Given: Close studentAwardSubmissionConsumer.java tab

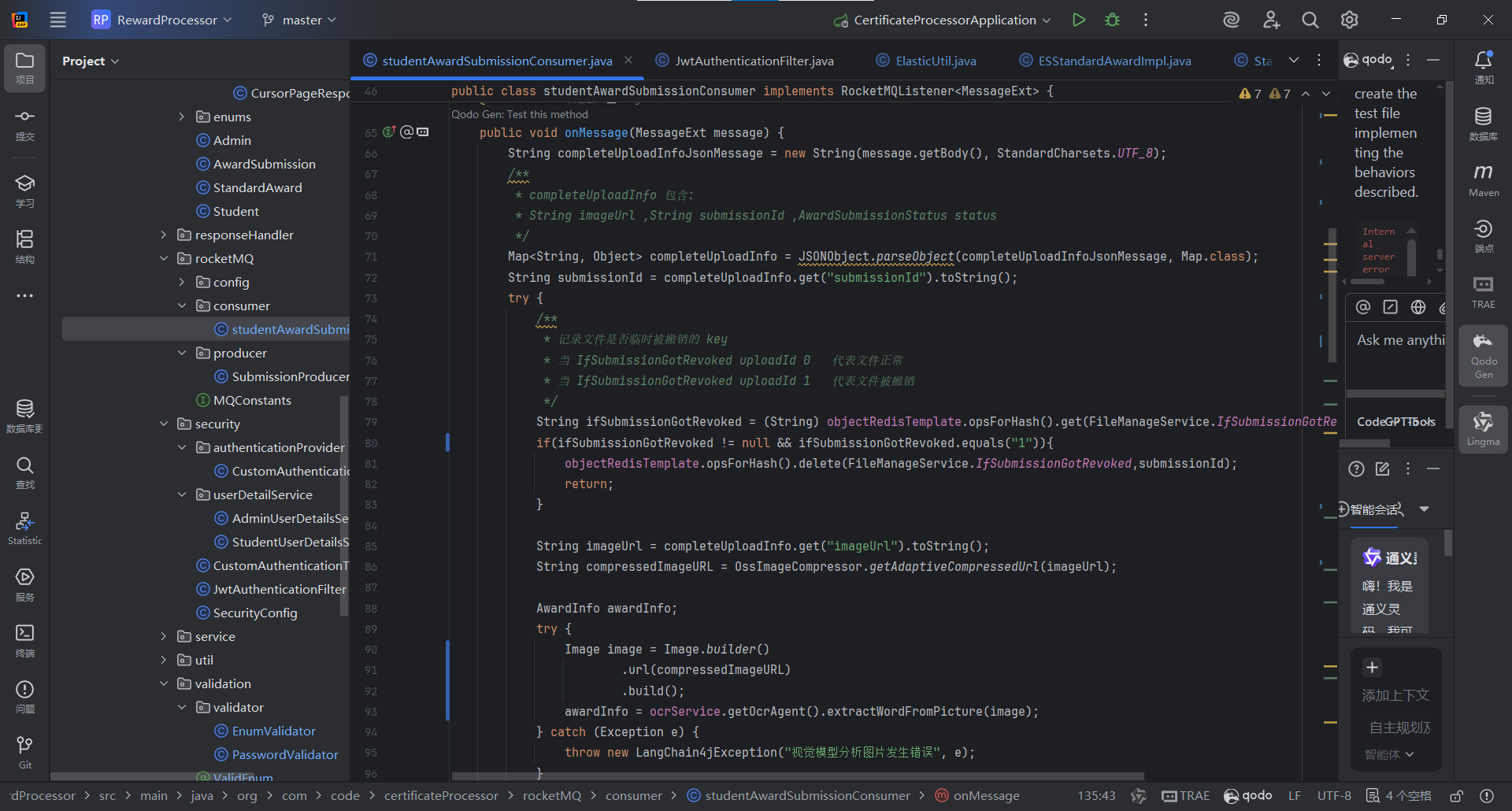Looking at the screenshot, I should 628,60.
